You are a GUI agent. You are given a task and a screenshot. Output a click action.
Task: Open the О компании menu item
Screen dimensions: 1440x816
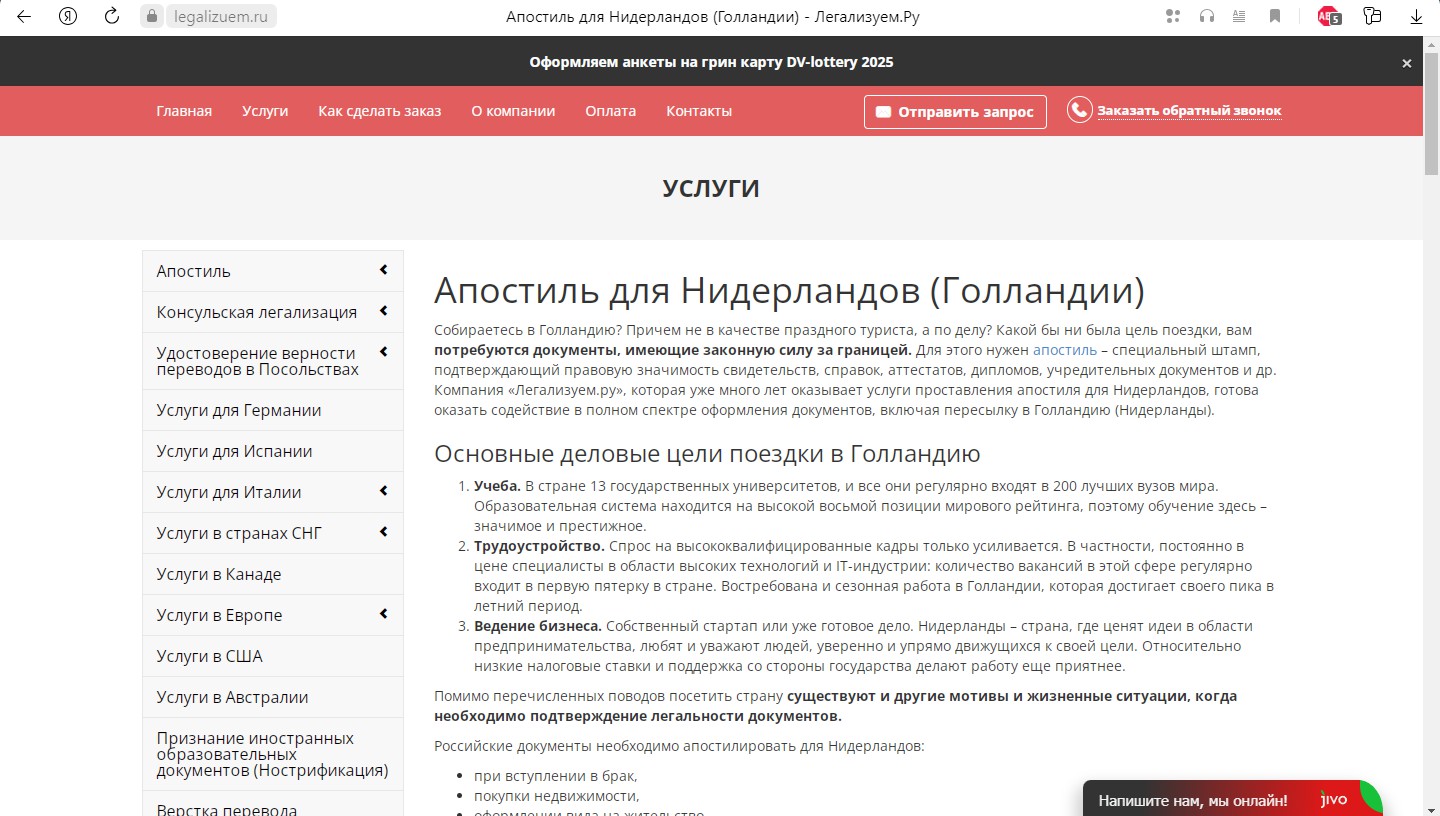(513, 111)
